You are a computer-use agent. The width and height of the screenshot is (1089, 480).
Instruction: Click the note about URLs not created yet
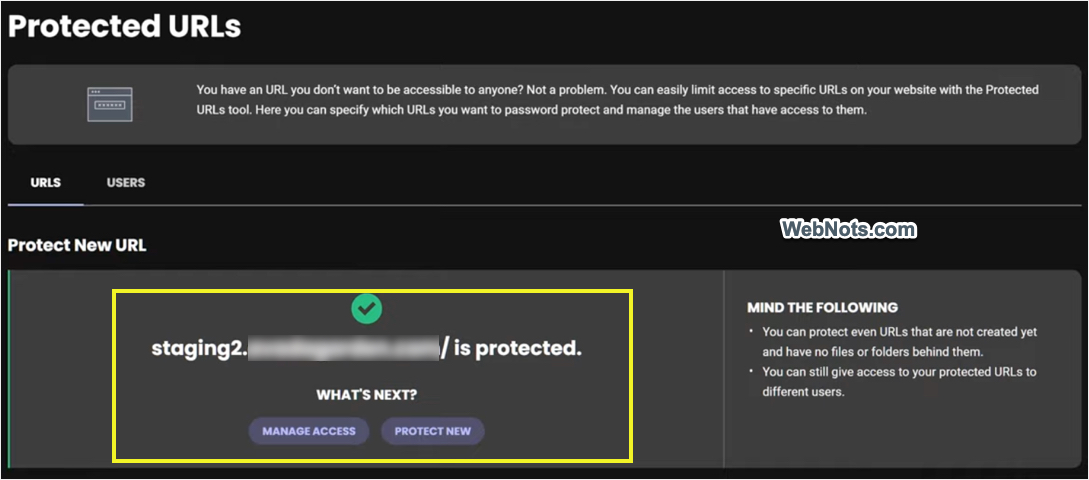coord(898,341)
